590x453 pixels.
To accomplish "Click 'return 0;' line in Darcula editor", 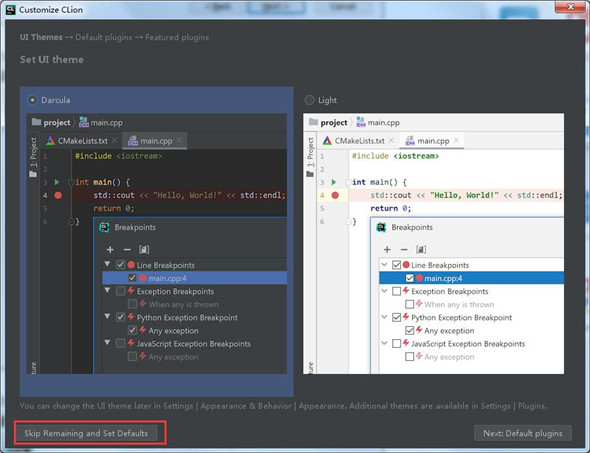I will point(114,208).
